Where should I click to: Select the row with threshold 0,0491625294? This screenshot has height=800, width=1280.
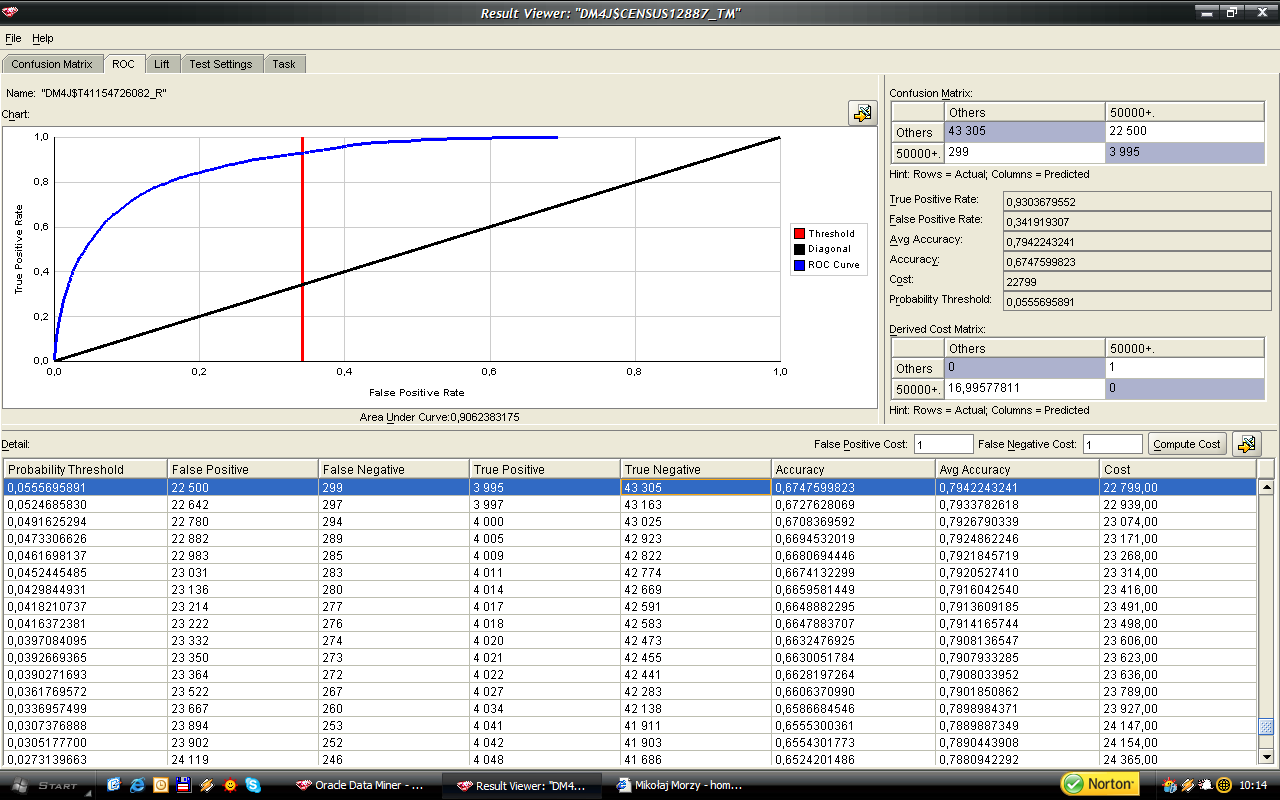tap(629, 522)
